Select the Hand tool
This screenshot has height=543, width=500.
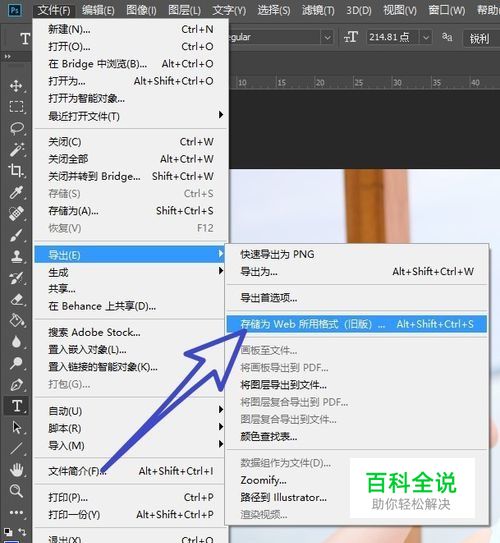pos(16,470)
